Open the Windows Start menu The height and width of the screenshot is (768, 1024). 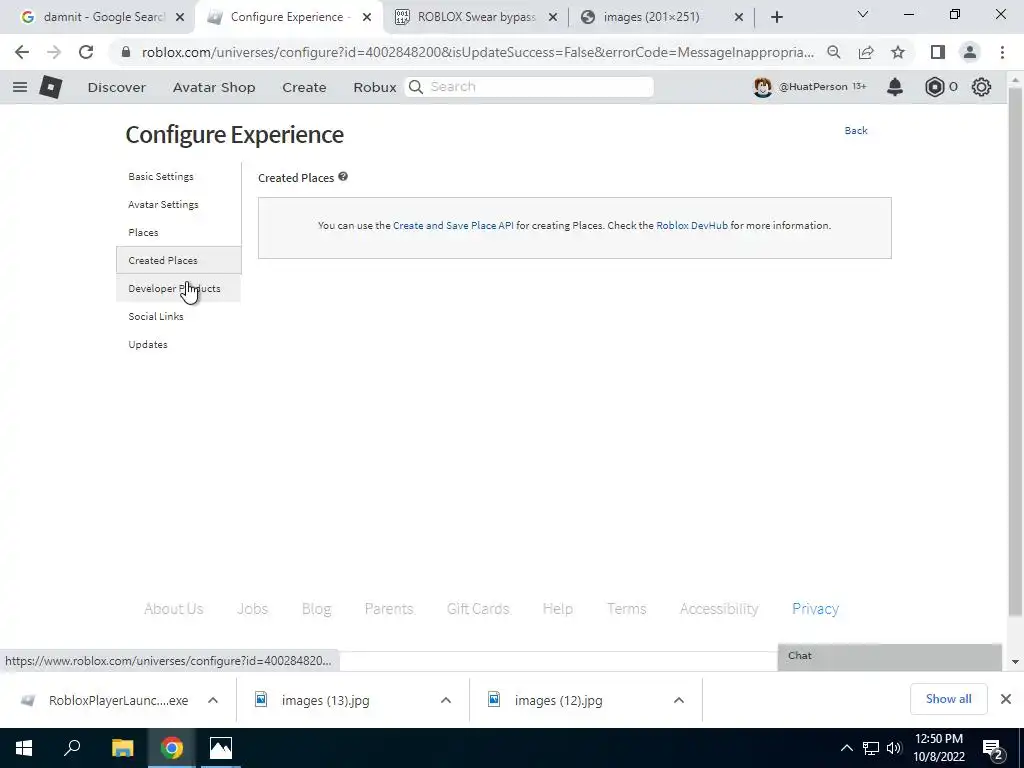tap(24, 748)
